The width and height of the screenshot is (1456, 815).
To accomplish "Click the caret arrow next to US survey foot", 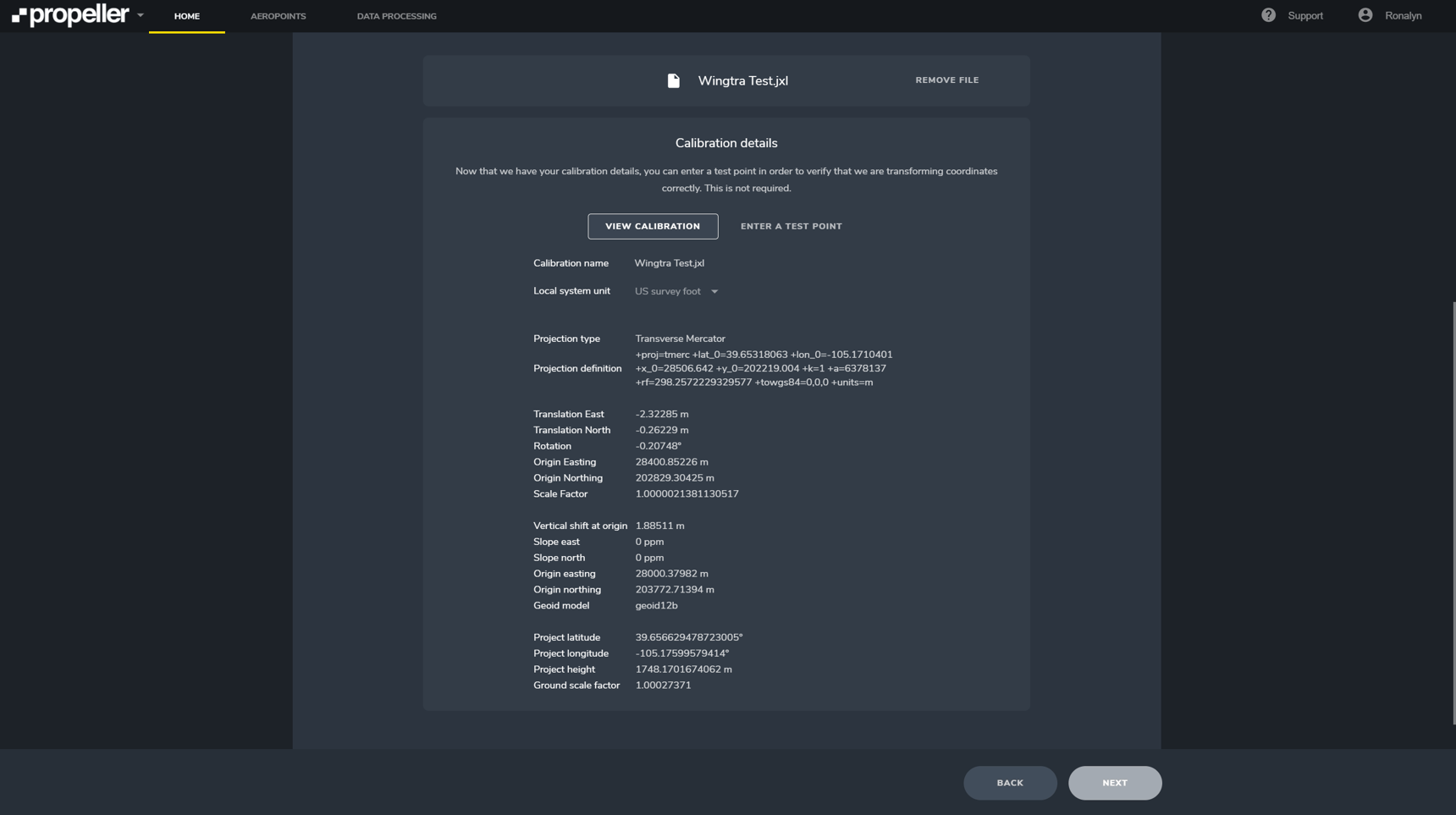I will click(x=714, y=291).
